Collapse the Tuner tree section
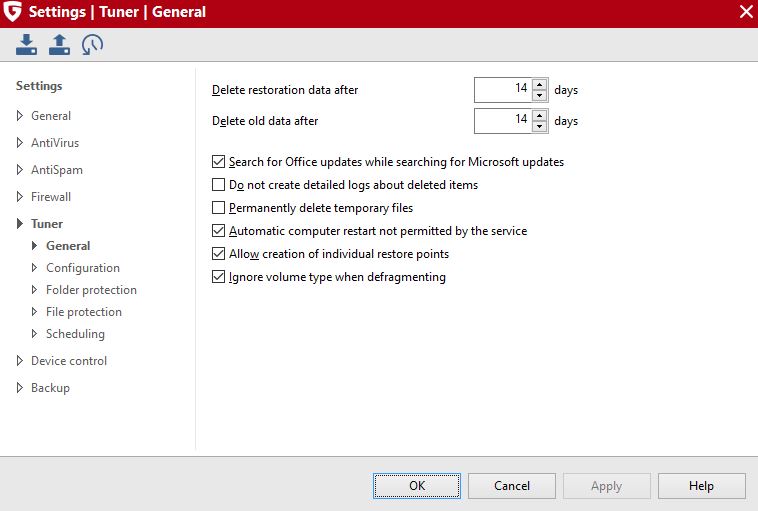The width and height of the screenshot is (758, 511). 20,223
